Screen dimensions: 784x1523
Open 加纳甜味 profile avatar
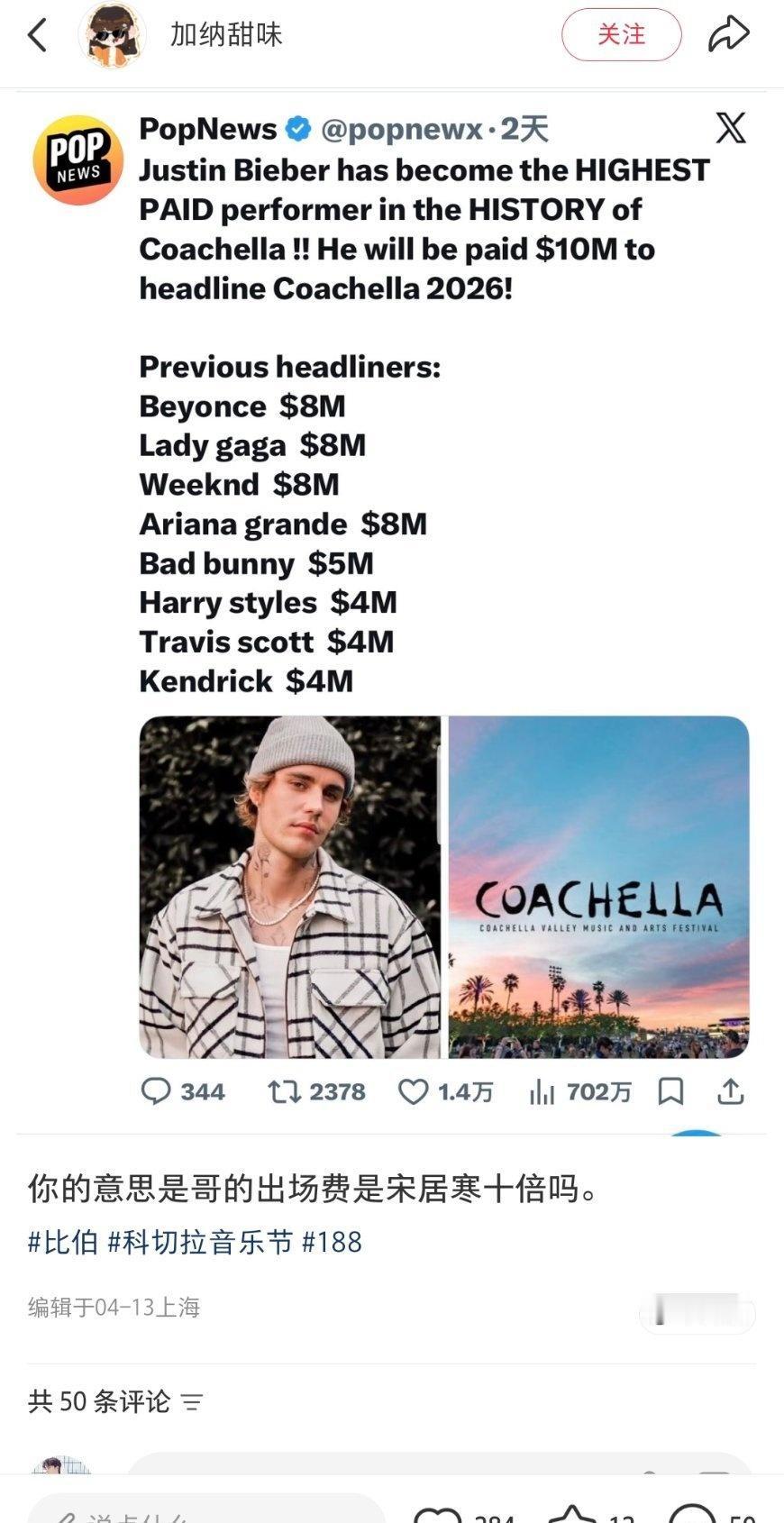pos(113,36)
